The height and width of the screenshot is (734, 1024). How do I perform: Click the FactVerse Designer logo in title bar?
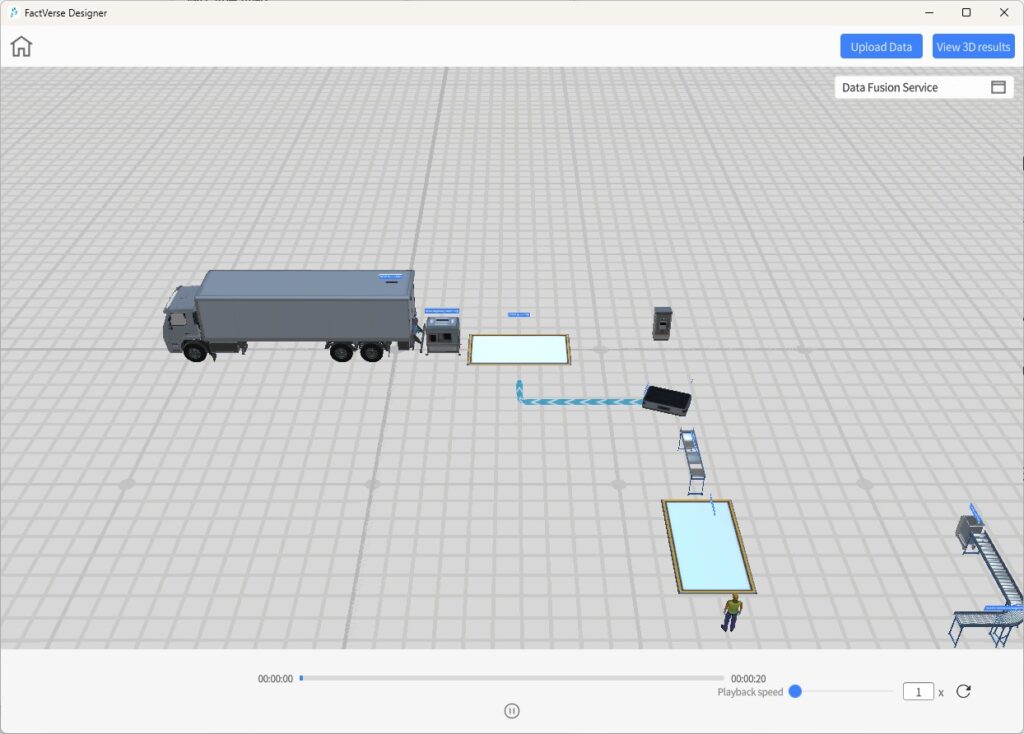point(13,13)
